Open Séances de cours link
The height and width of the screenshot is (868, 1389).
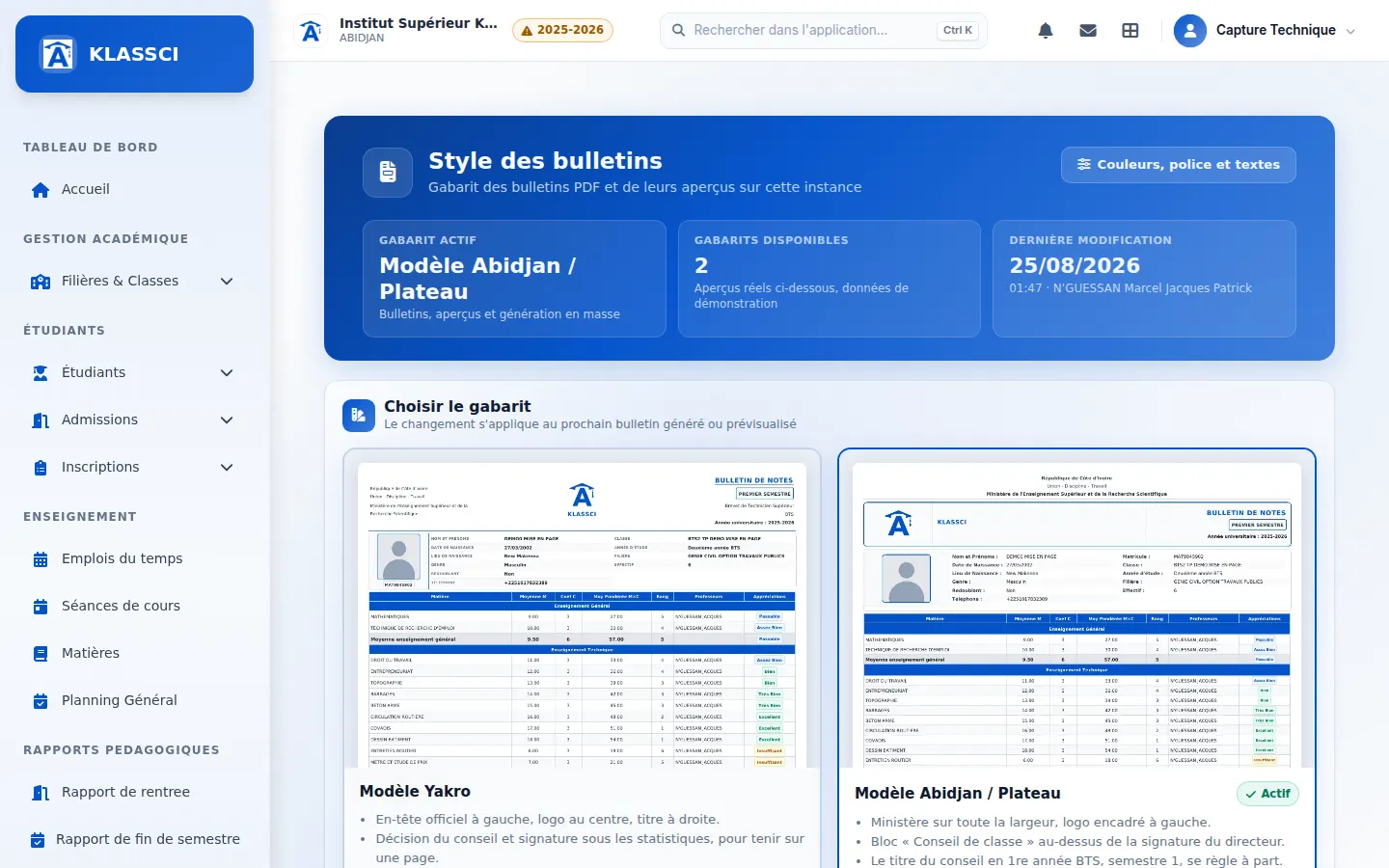tap(134, 607)
